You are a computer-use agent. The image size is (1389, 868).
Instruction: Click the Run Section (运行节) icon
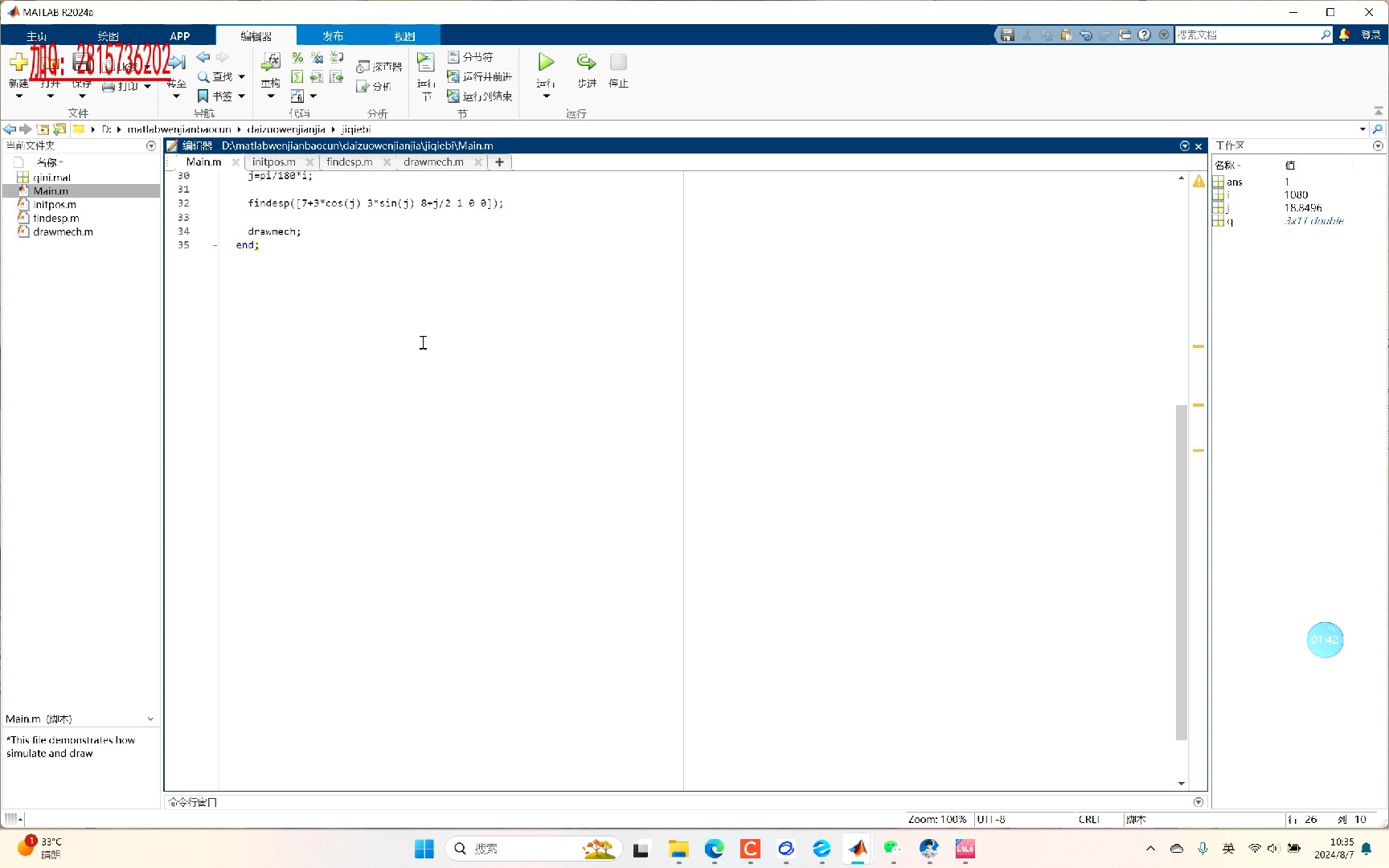425,62
